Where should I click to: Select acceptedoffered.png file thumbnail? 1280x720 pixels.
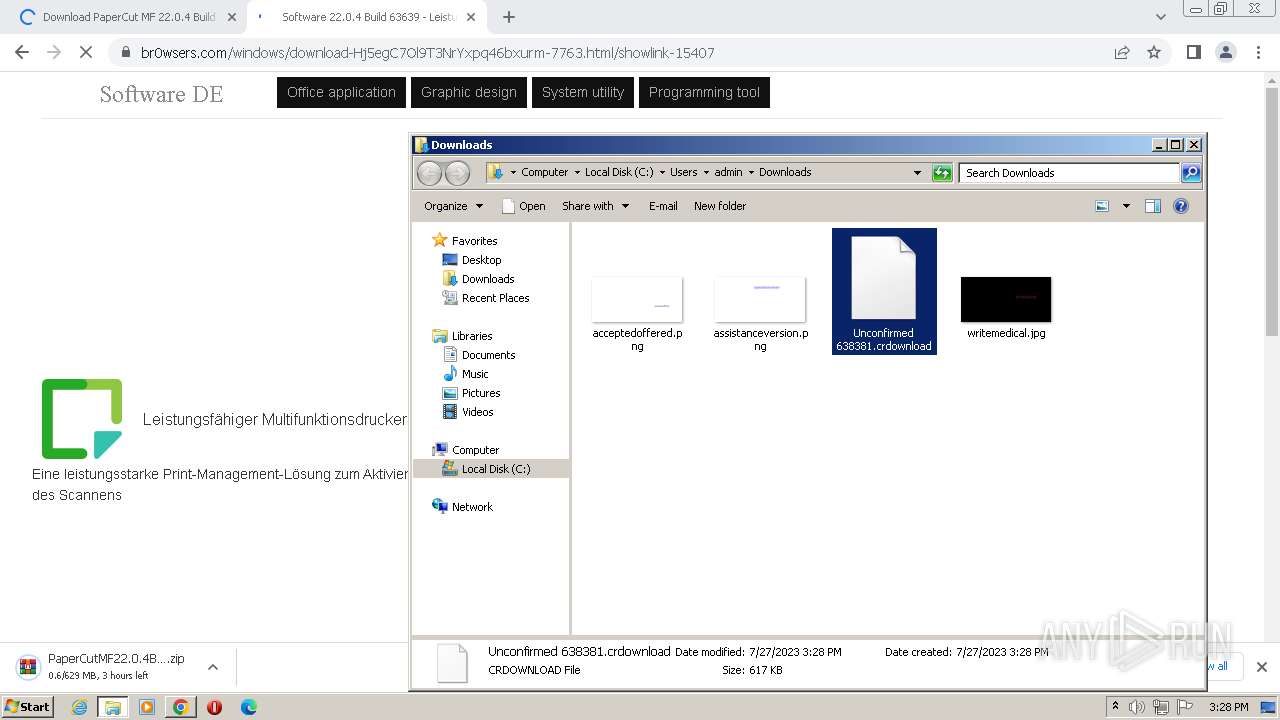(x=637, y=300)
